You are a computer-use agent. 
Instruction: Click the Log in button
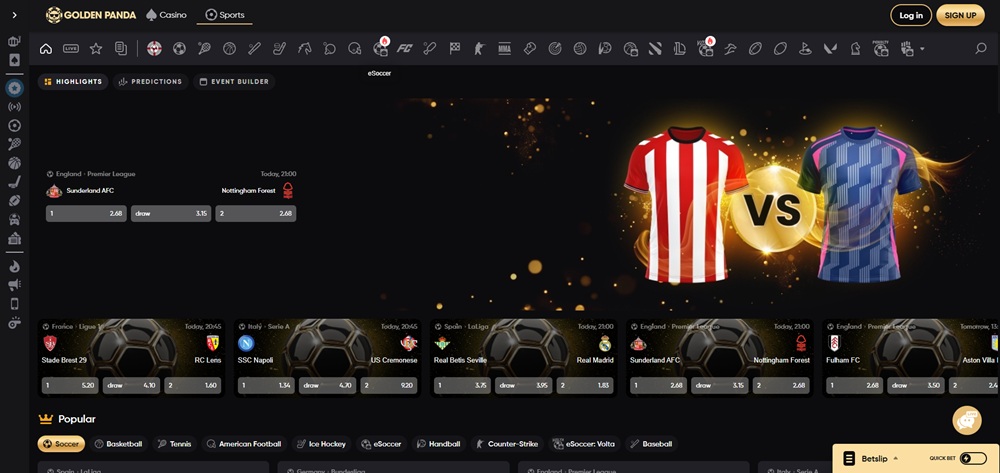click(911, 15)
